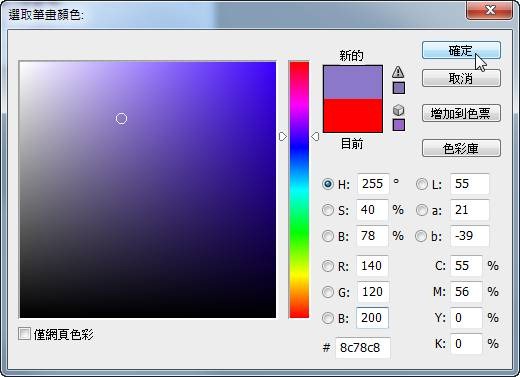Click the L field showing 55
Viewport: 520px width, 377px height.
coord(470,184)
